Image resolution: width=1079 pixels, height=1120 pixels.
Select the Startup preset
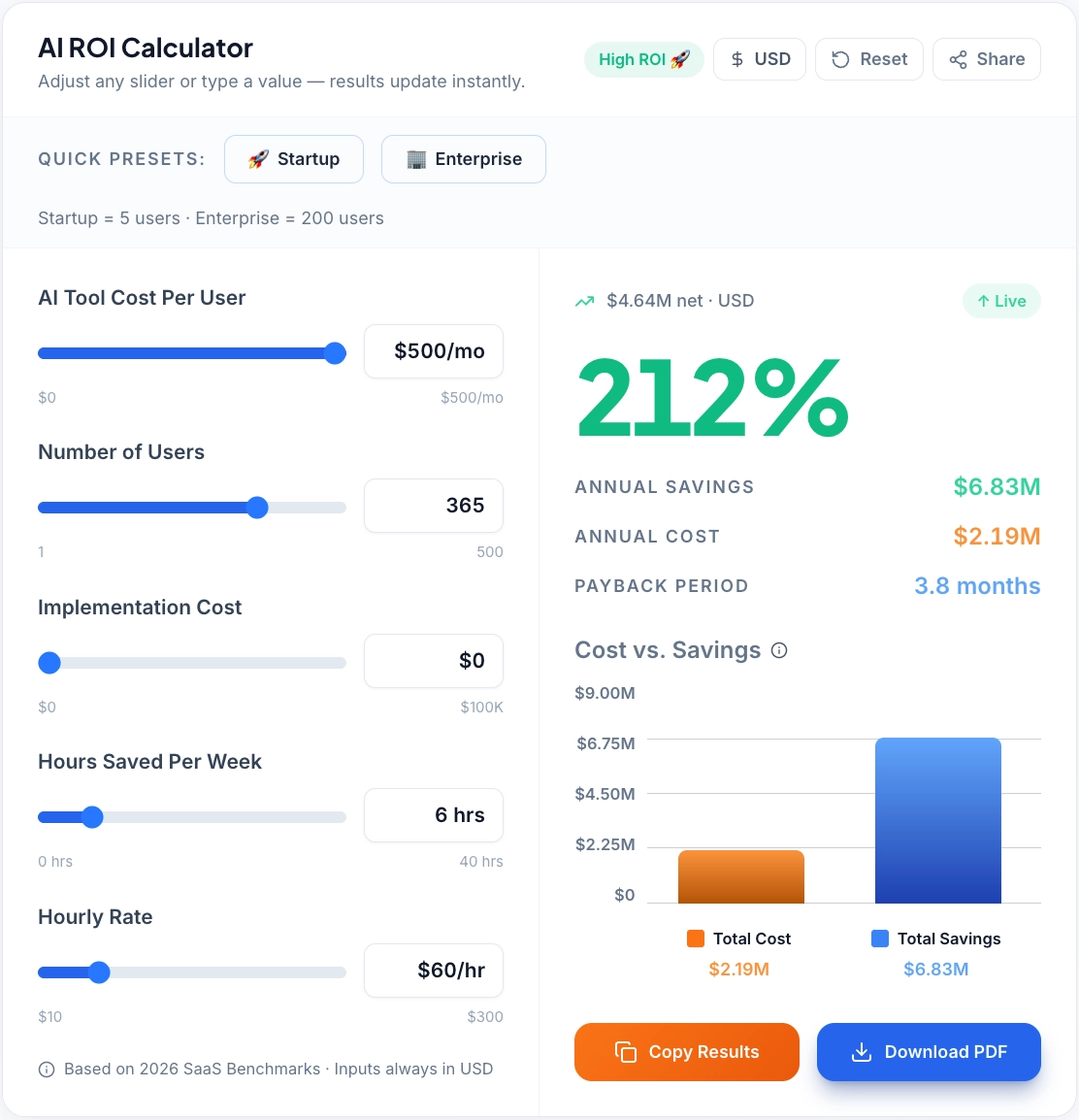293,158
